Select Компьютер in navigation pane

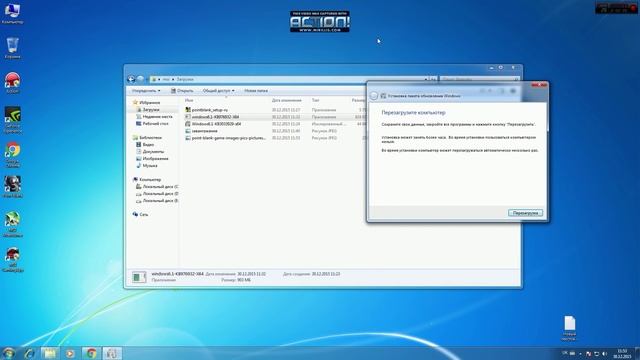(147, 180)
